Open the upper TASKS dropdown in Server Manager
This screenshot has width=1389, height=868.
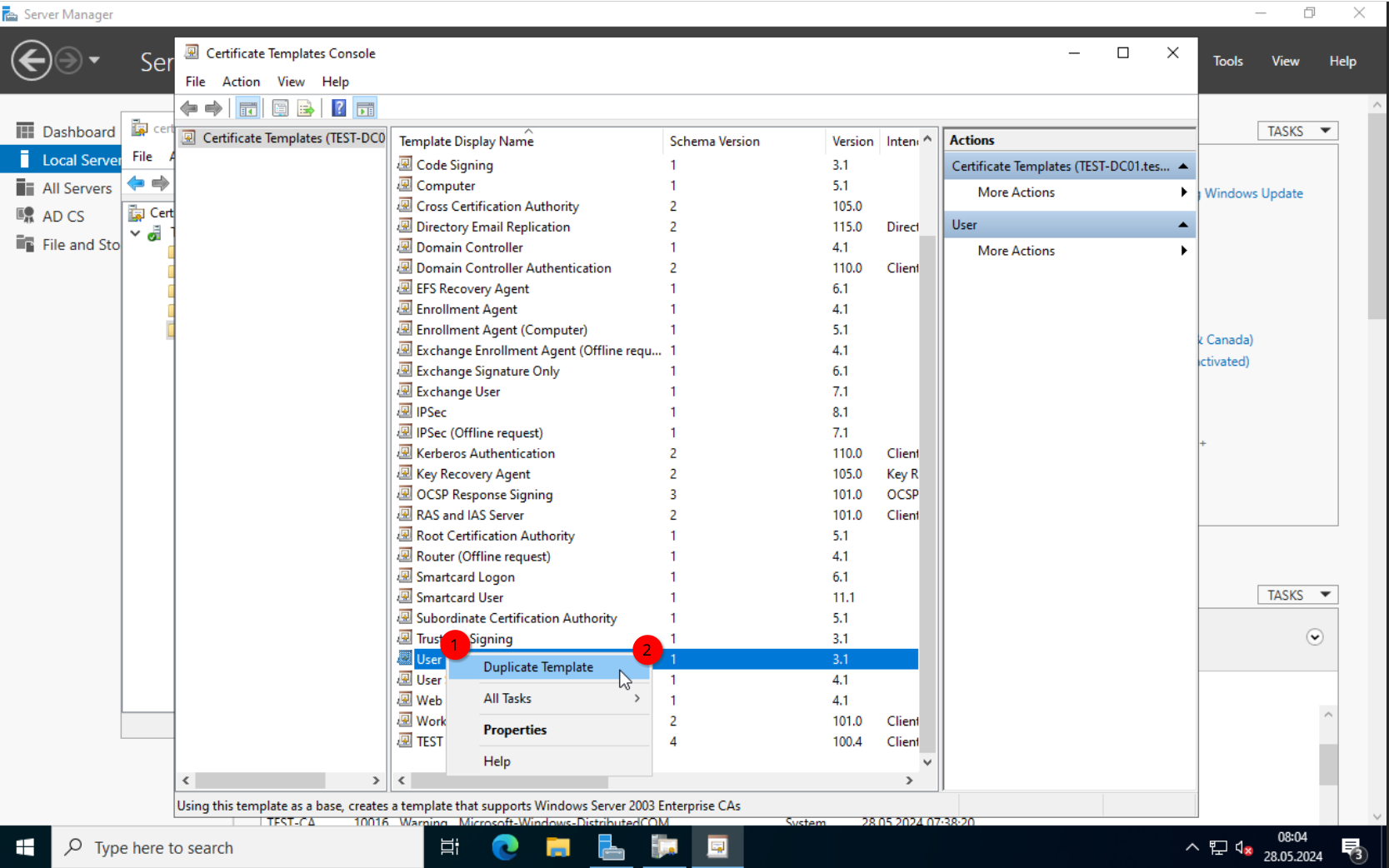click(x=1297, y=131)
